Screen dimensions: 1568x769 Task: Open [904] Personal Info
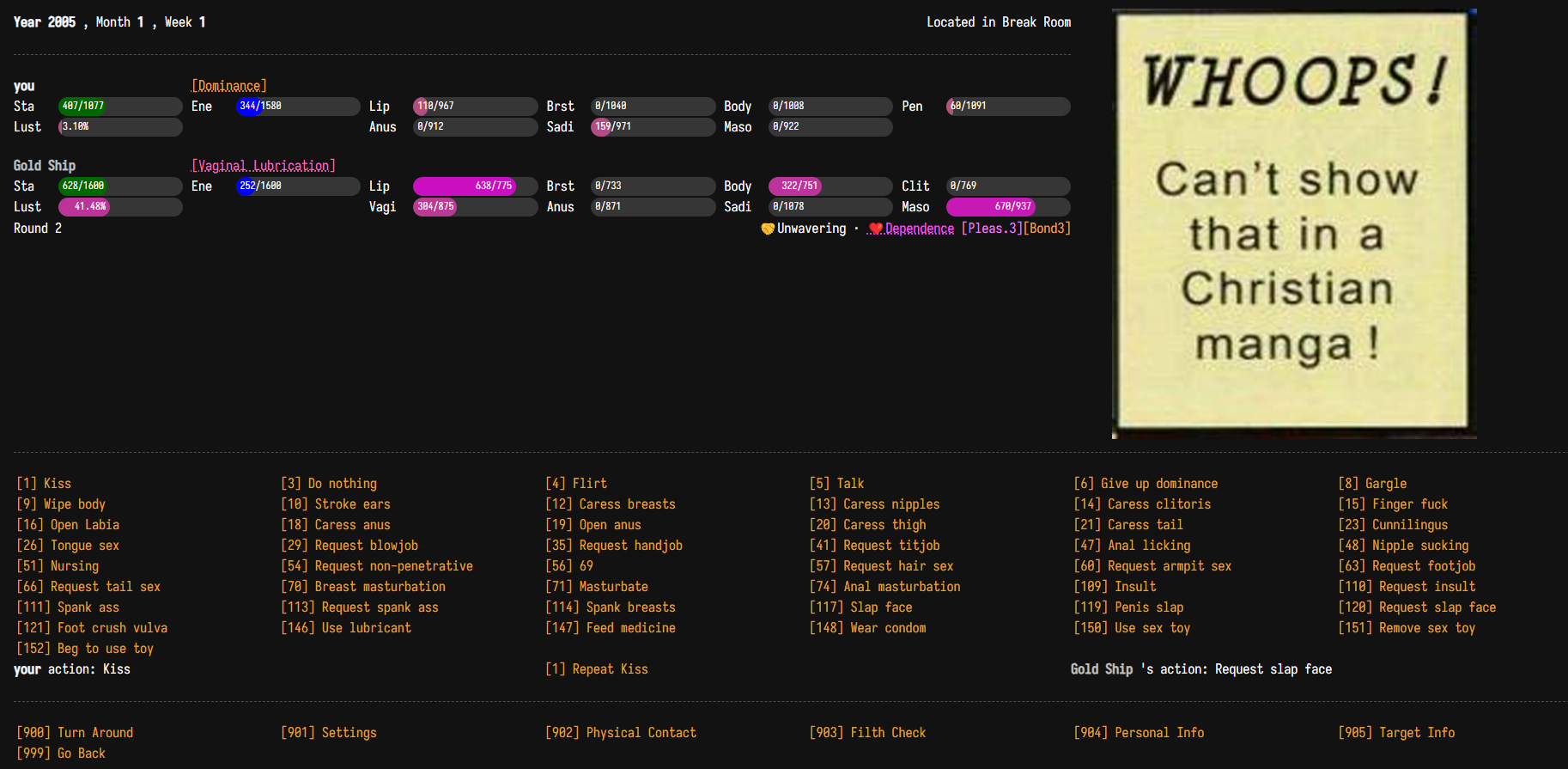tap(1139, 733)
